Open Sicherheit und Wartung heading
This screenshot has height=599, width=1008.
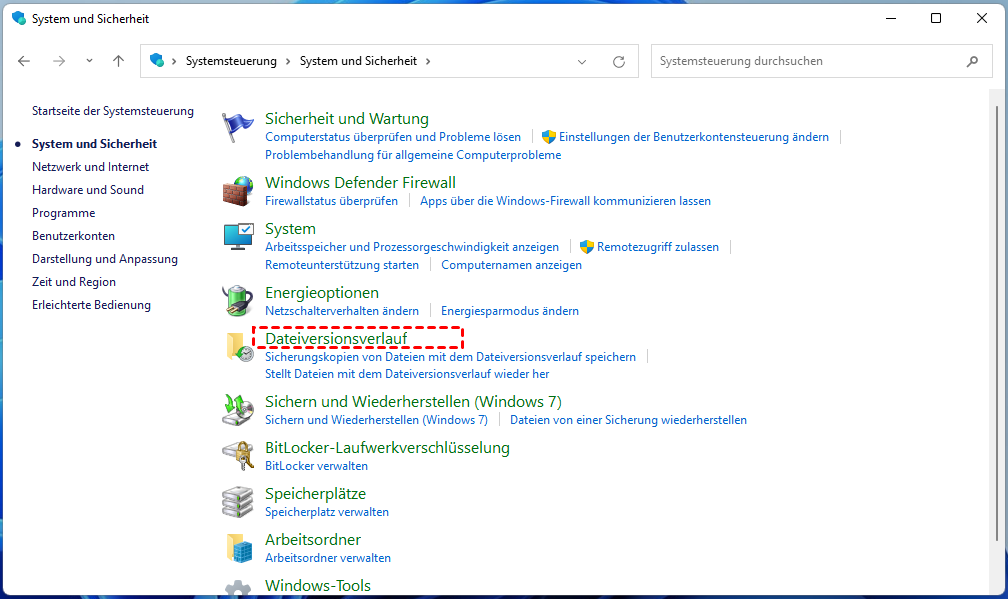(x=346, y=119)
